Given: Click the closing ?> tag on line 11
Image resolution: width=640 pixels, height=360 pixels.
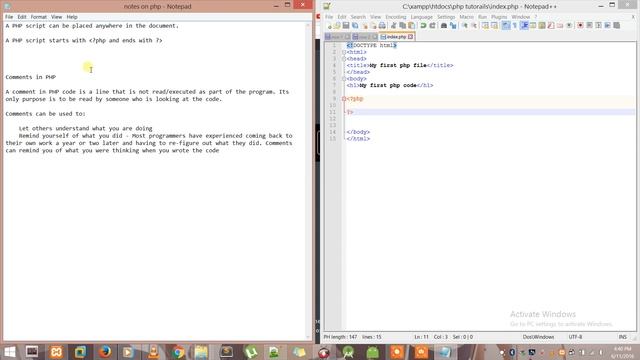Looking at the screenshot, I should (350, 112).
